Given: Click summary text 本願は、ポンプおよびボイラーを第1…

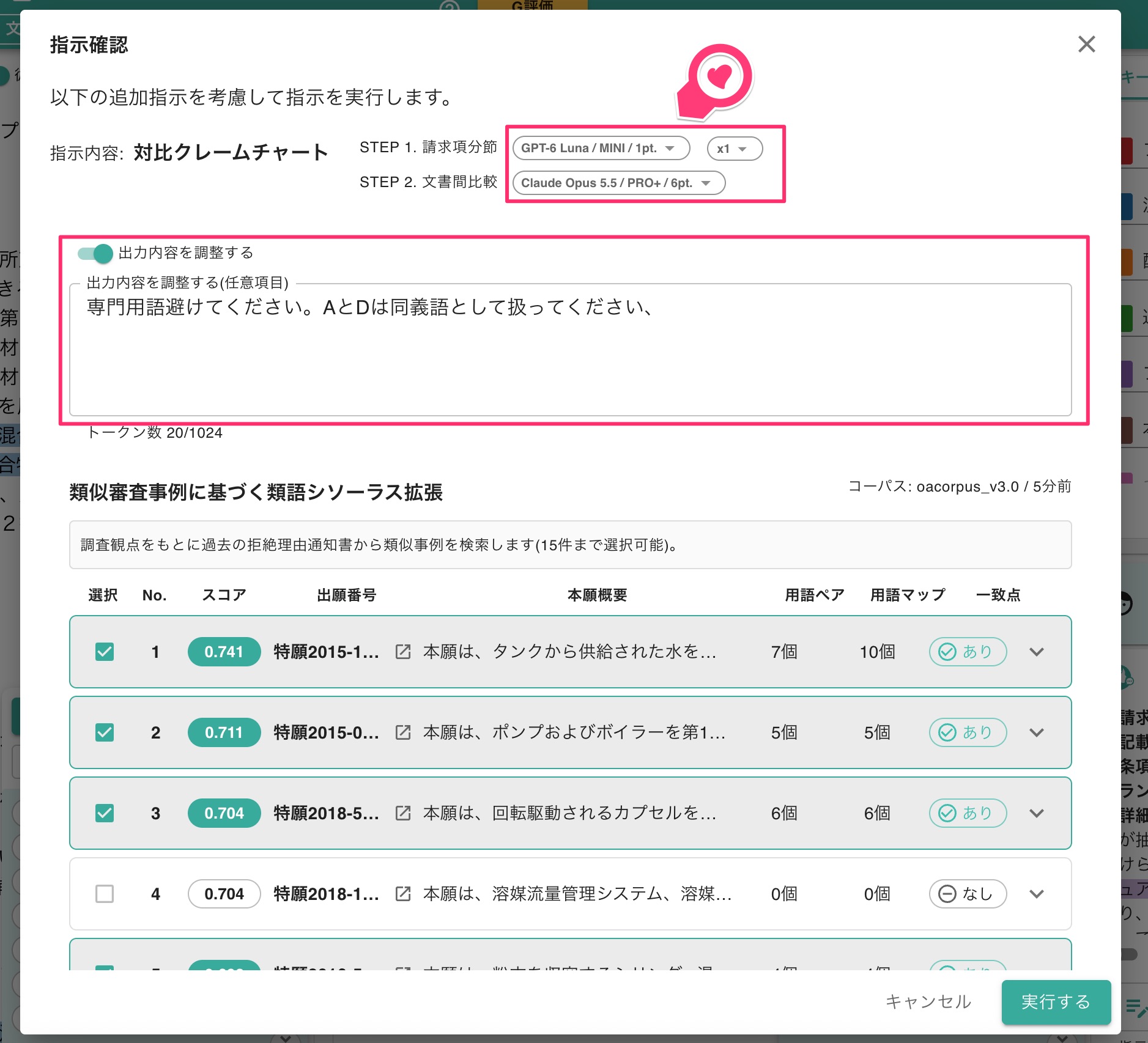Looking at the screenshot, I should tap(574, 732).
